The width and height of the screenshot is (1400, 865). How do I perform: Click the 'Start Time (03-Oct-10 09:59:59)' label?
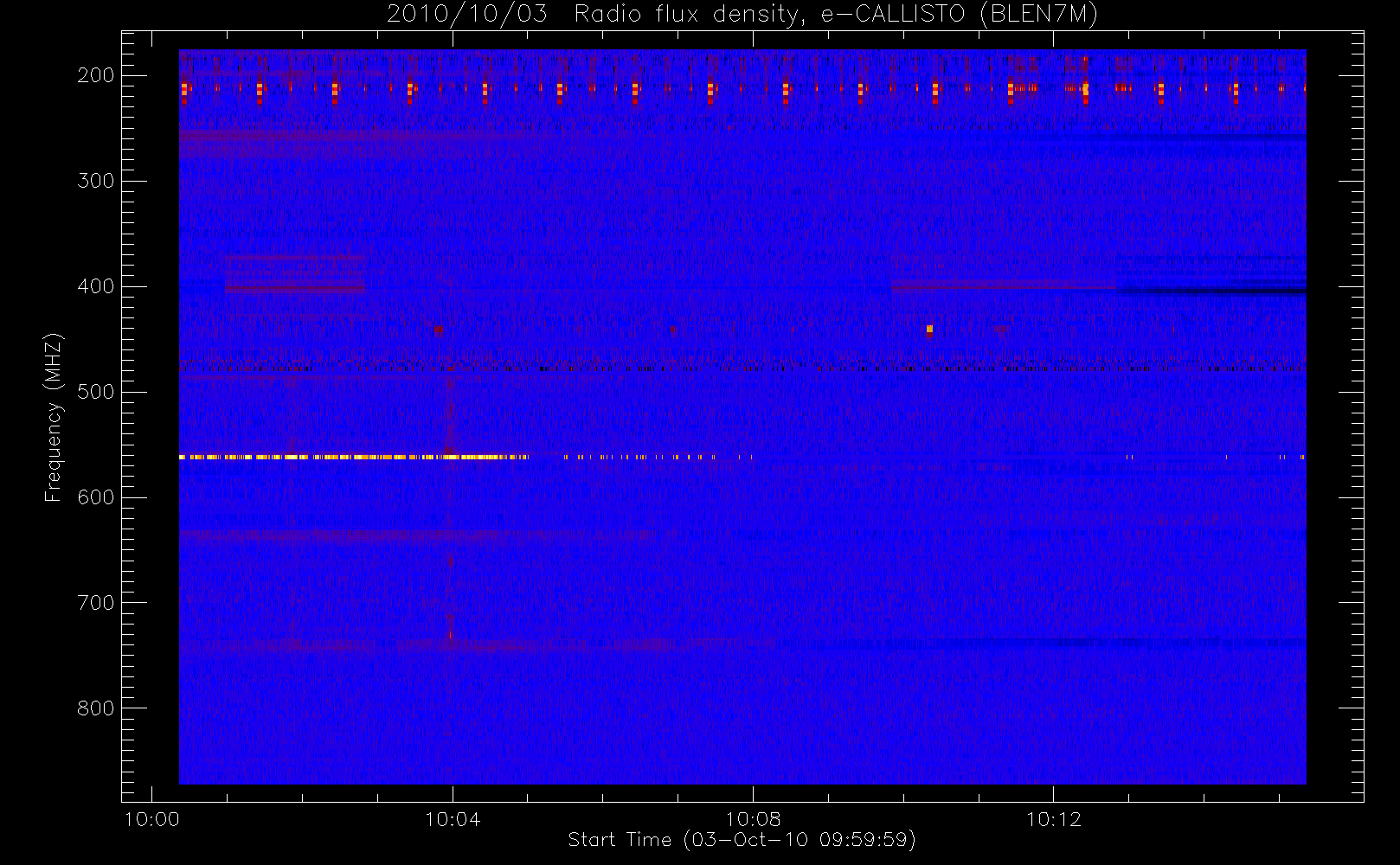point(742,840)
